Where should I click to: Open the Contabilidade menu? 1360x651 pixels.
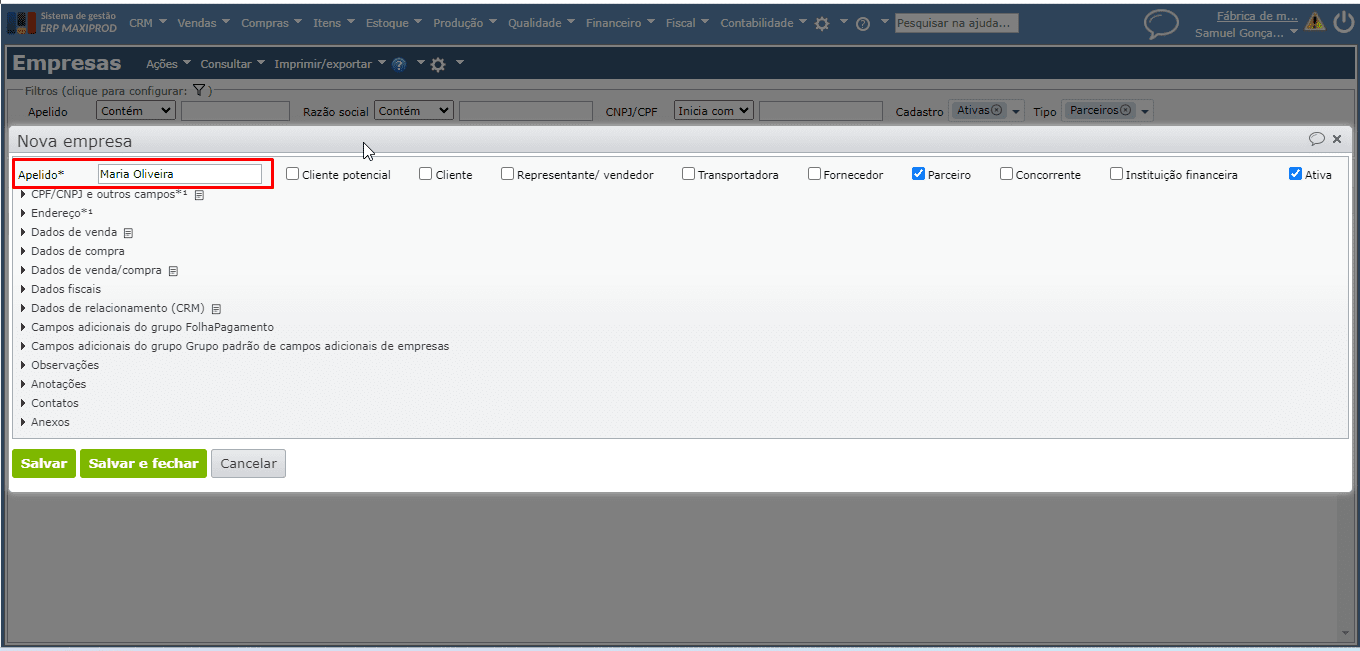pyautogui.click(x=764, y=23)
